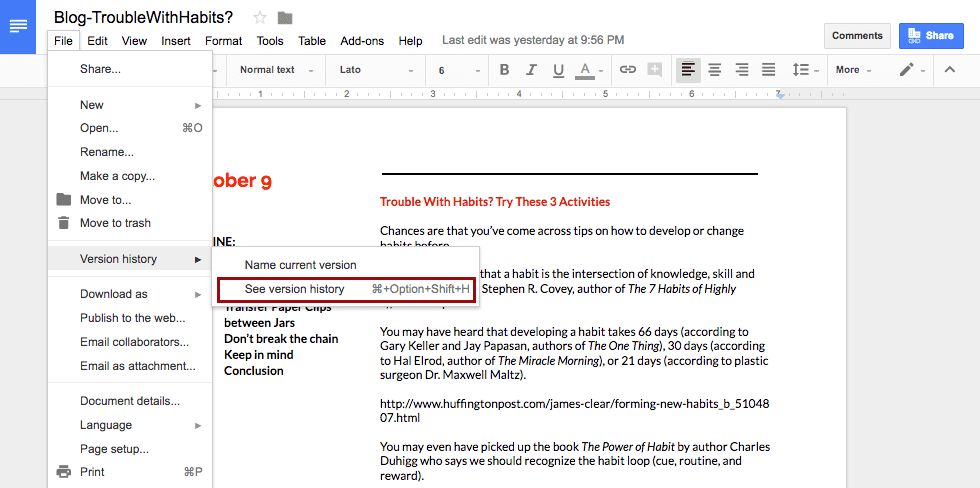Click the Print printer icon
The height and width of the screenshot is (488, 980).
click(x=63, y=472)
